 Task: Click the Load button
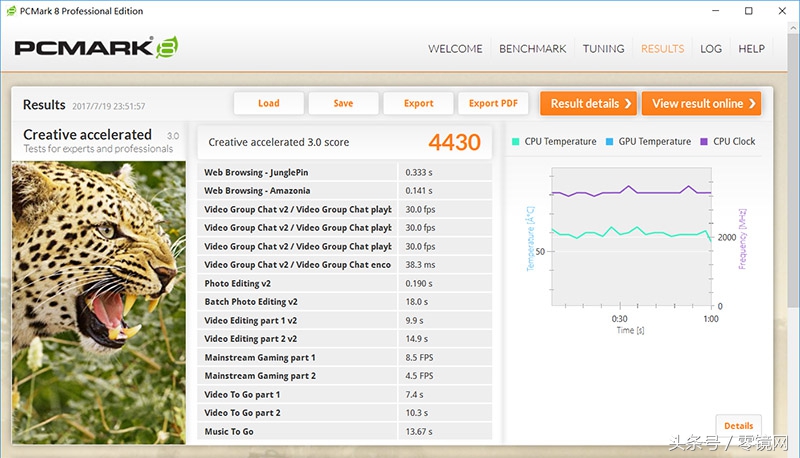[x=269, y=103]
